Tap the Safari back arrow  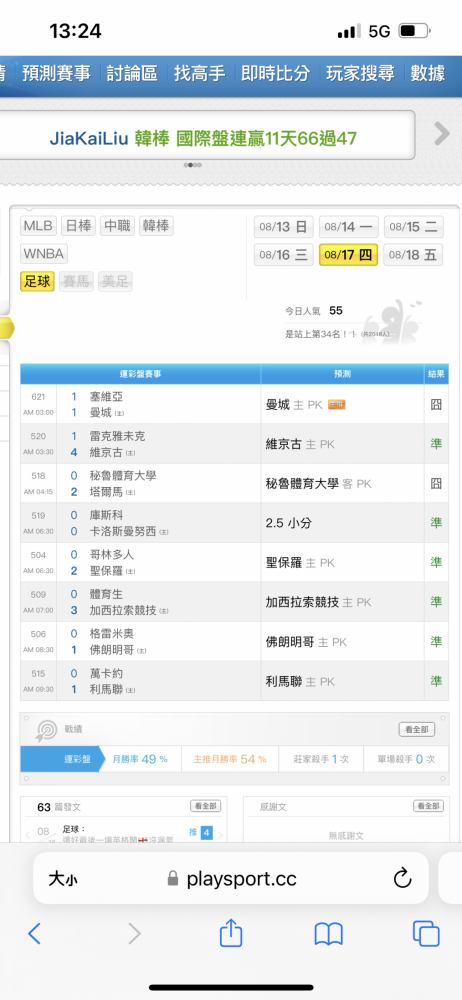[x=34, y=934]
